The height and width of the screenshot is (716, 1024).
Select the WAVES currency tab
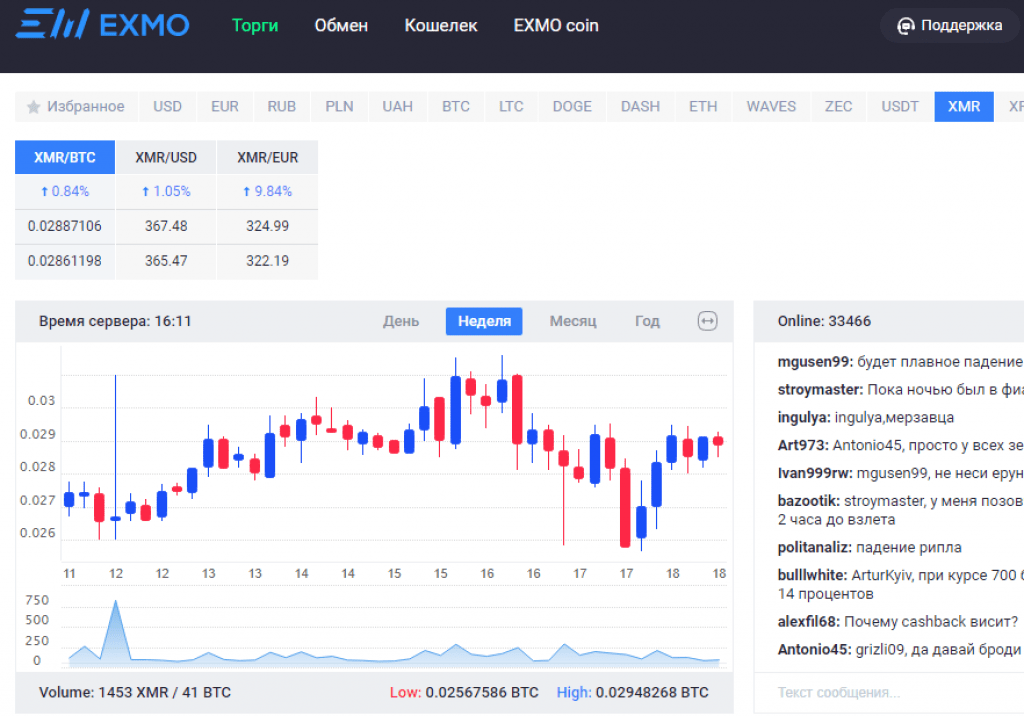coord(771,106)
